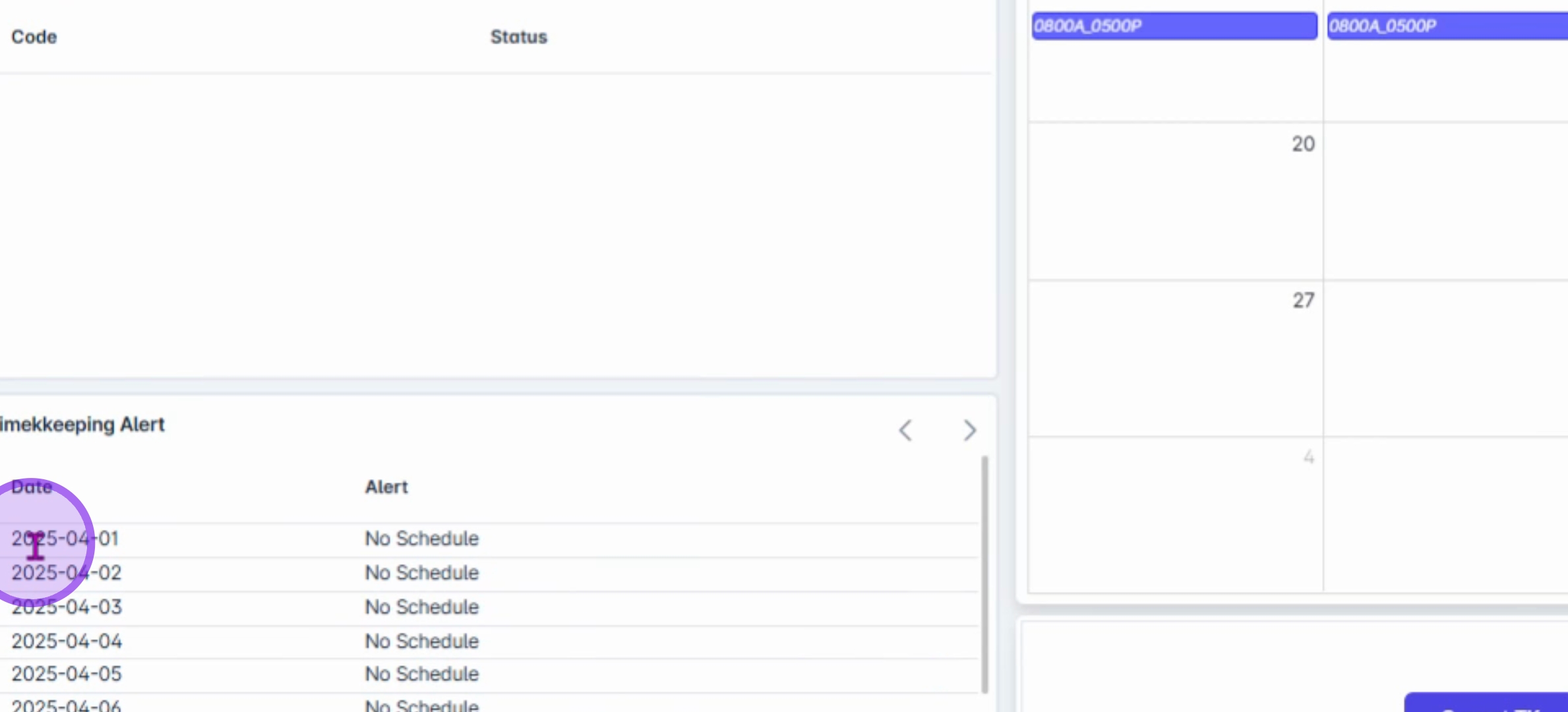The height and width of the screenshot is (712, 1568).
Task: Select the 2025-04-02 alert date
Action: tap(67, 573)
